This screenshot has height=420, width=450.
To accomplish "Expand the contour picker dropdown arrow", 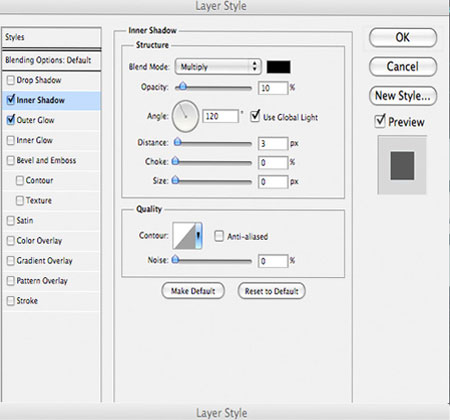I will 199,236.
